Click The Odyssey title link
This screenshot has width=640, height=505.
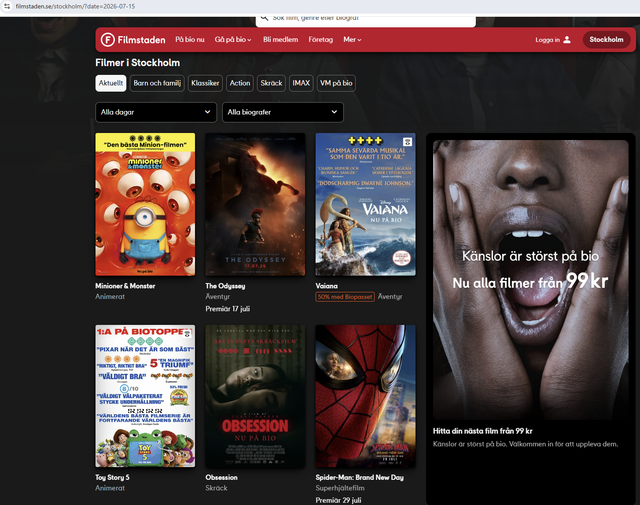(x=225, y=286)
